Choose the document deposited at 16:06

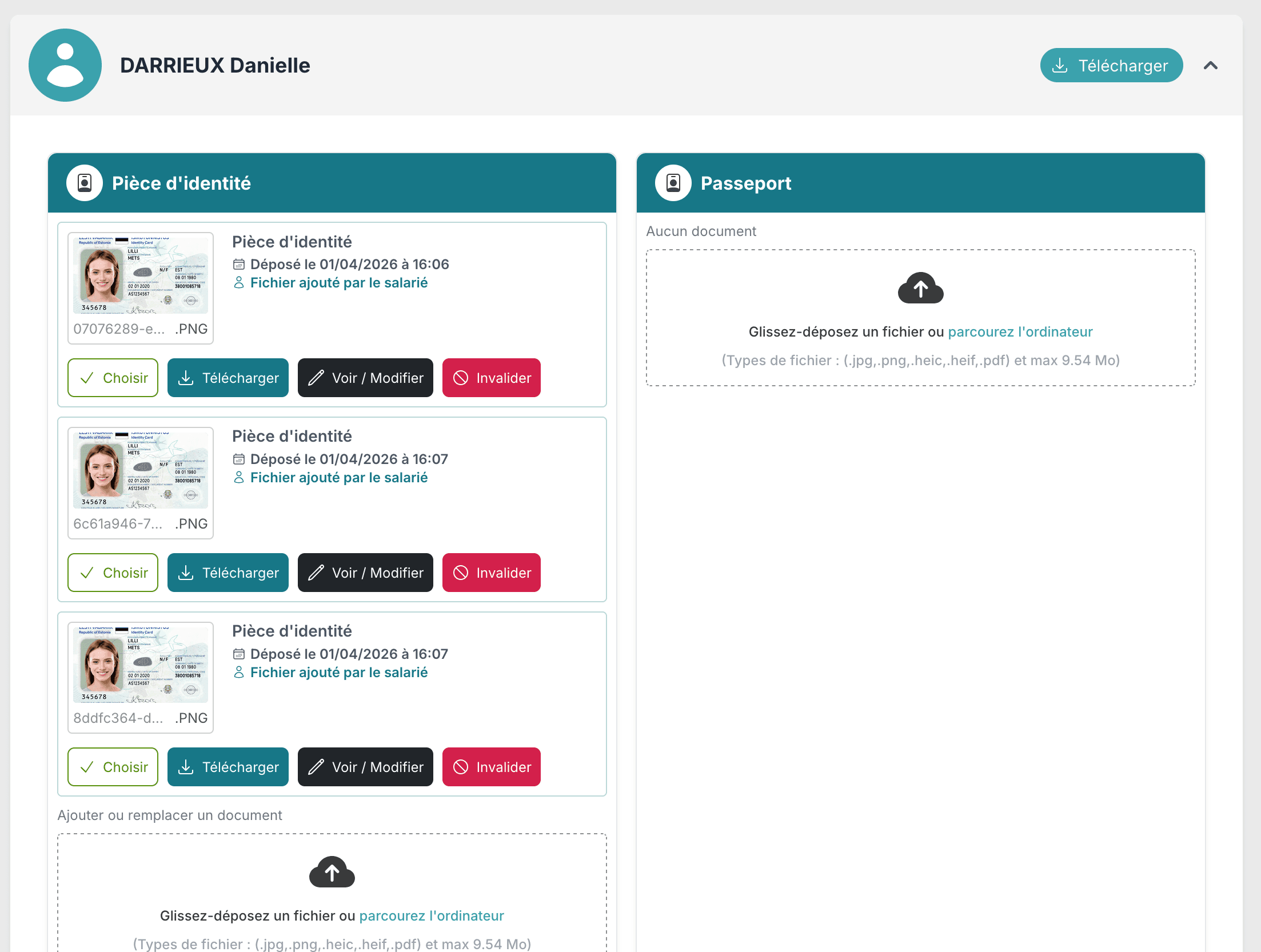[x=113, y=378]
